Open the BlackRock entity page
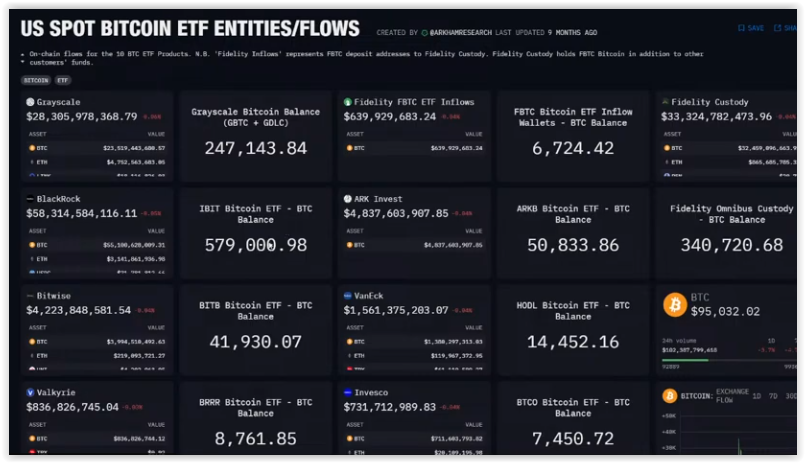Viewport: 805px width, 463px height. pos(58,199)
